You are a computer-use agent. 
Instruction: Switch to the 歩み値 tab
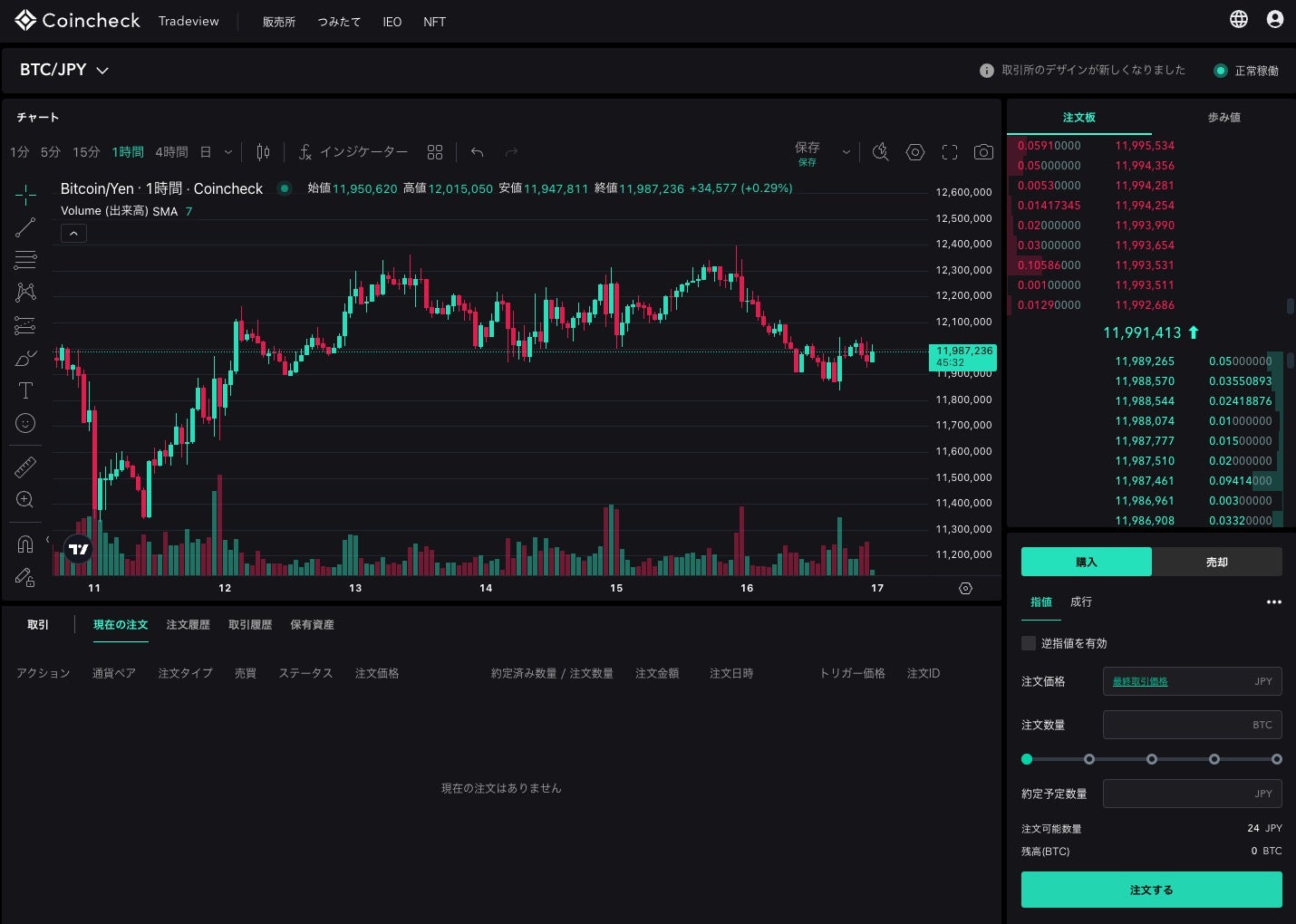point(1223,117)
